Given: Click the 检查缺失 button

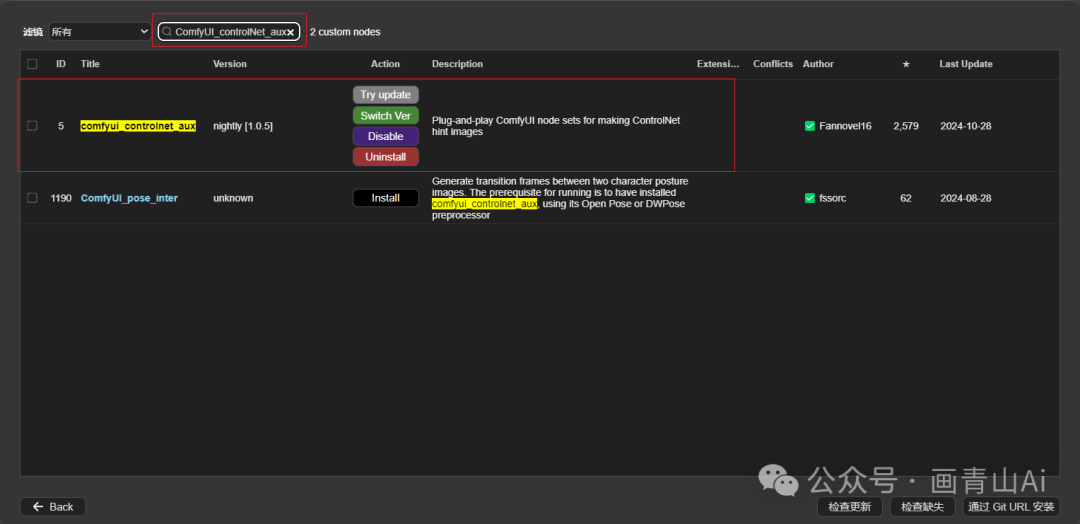Looking at the screenshot, I should pyautogui.click(x=923, y=507).
